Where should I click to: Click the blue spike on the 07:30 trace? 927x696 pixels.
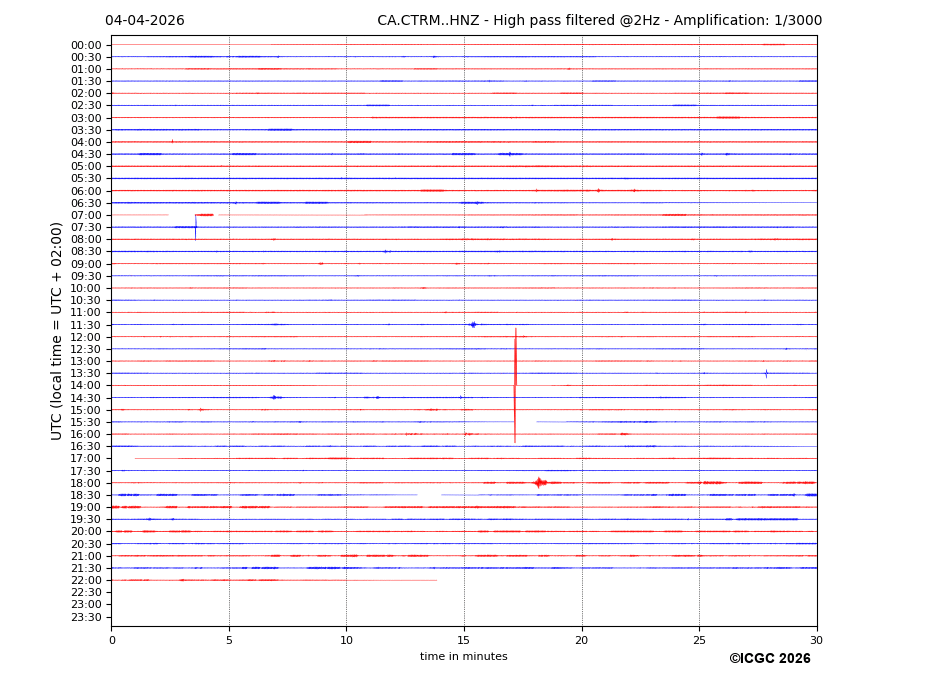[195, 227]
